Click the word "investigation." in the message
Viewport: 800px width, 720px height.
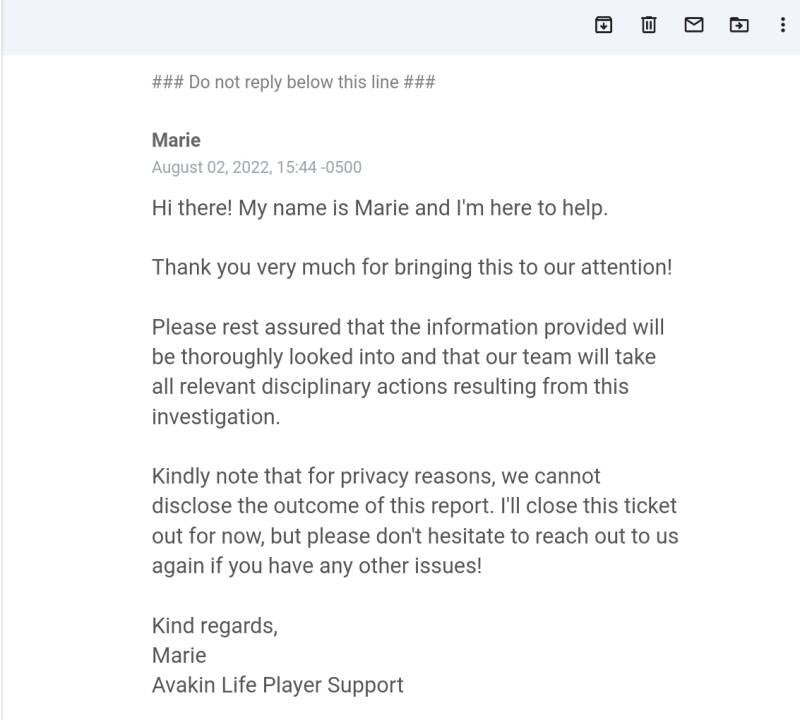point(216,416)
